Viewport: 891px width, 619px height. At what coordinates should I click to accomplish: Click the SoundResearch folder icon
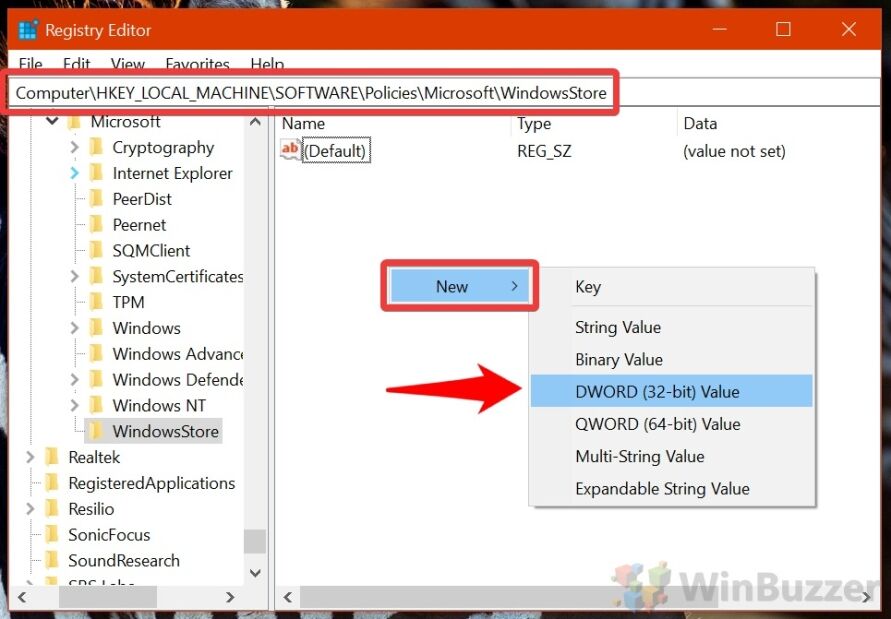52,560
